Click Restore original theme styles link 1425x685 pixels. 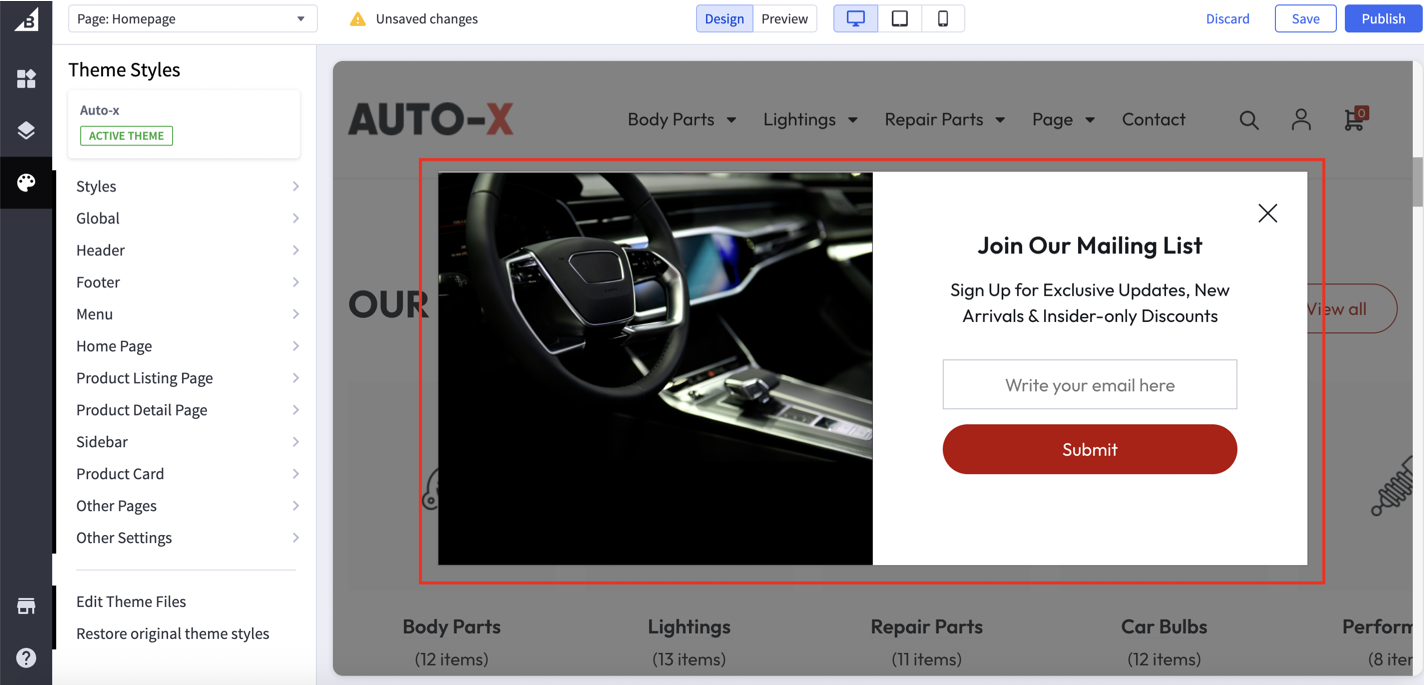tap(172, 634)
